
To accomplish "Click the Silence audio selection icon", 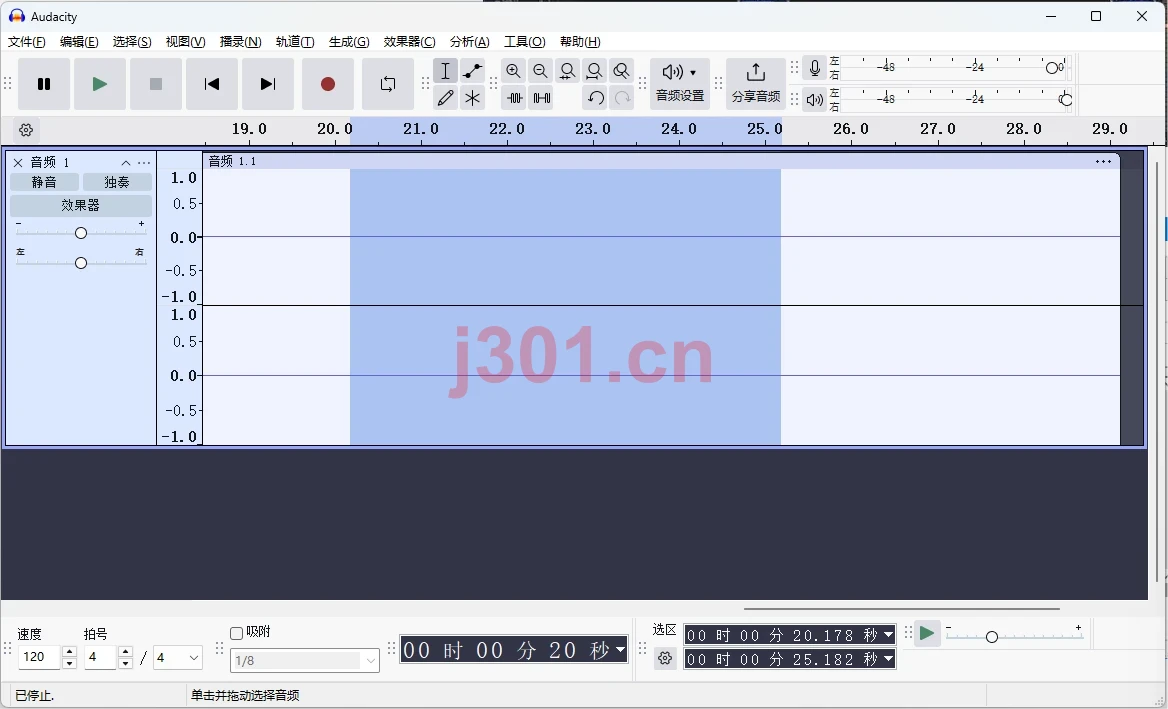I will (541, 98).
